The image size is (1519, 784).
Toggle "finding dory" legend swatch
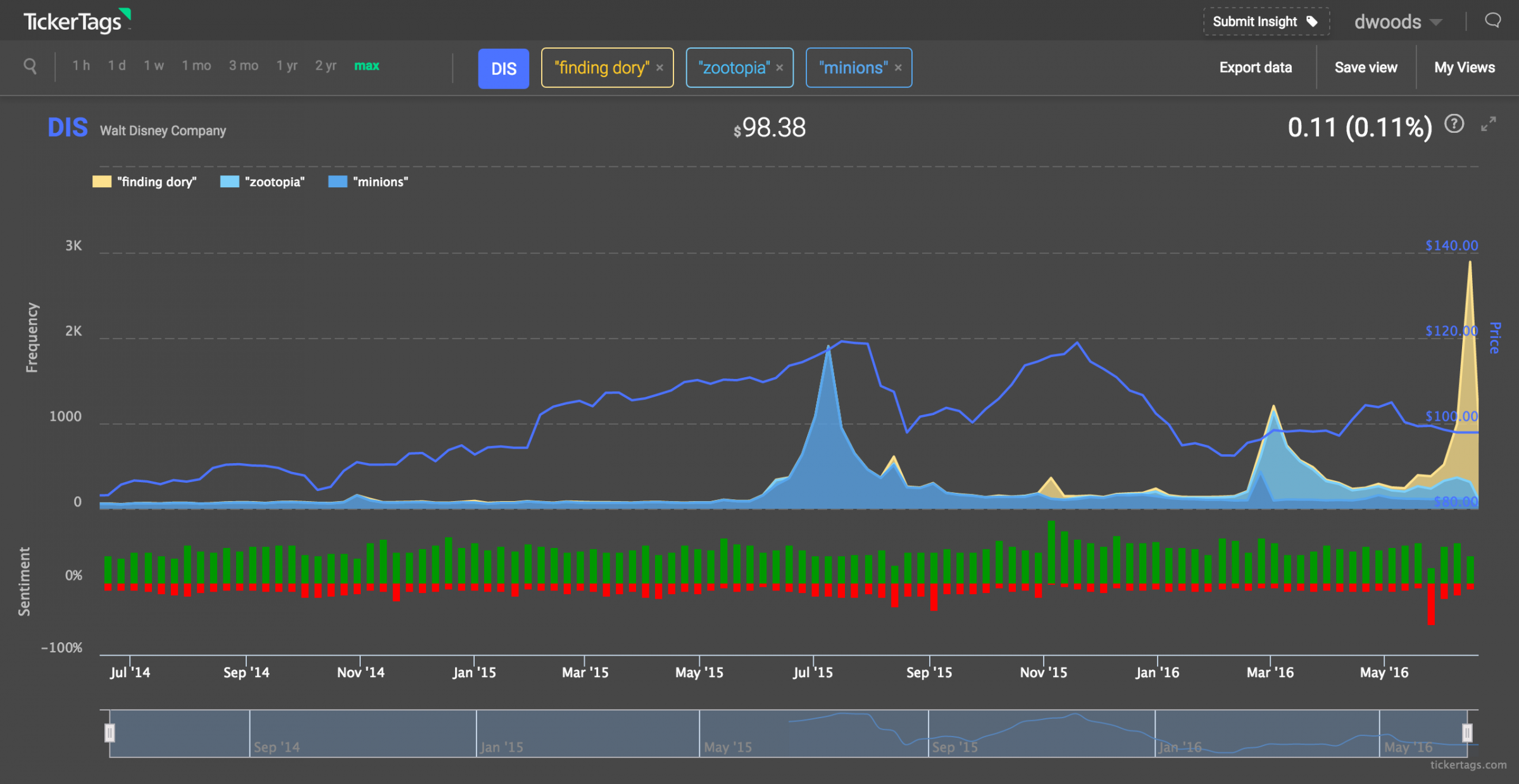tap(102, 182)
